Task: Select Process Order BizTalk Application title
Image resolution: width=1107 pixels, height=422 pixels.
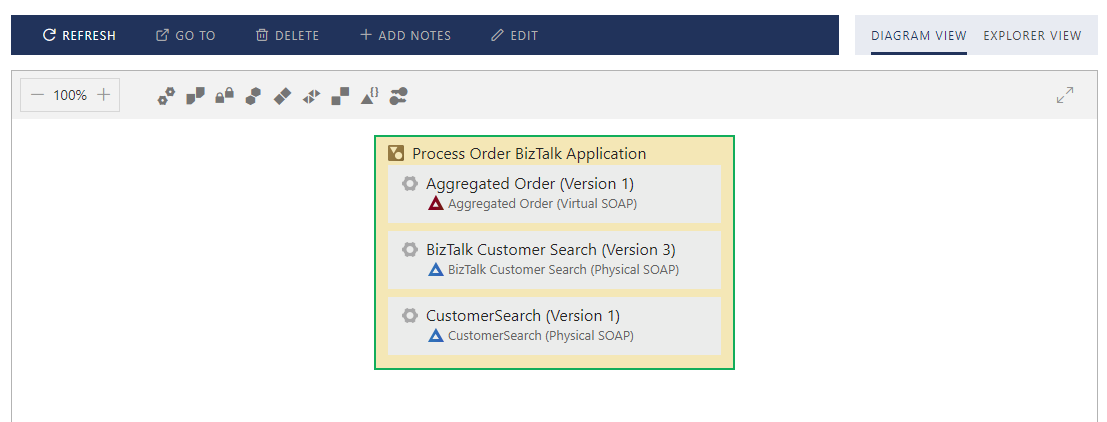Action: point(529,153)
